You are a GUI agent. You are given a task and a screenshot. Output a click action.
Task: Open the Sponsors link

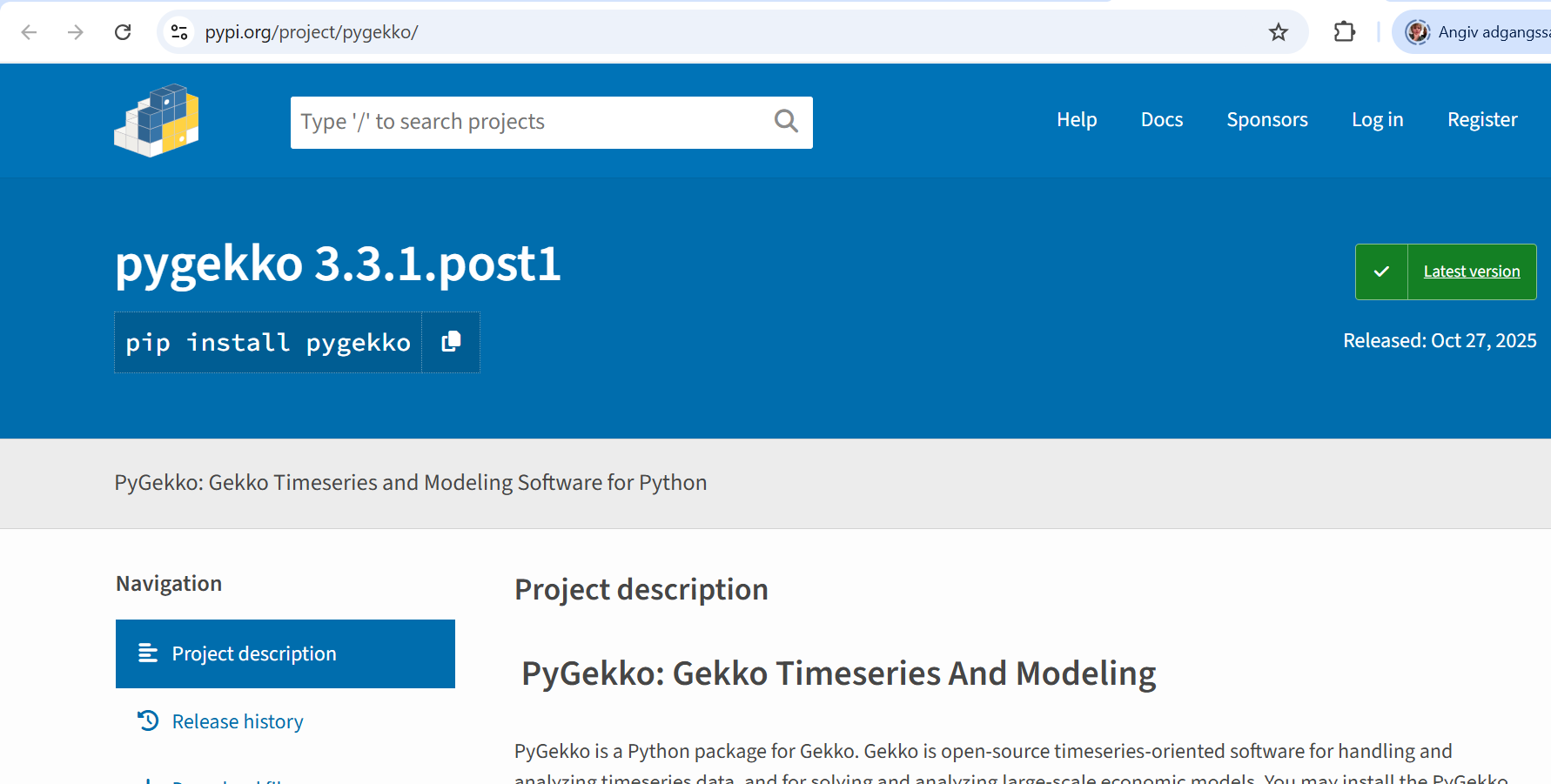(x=1267, y=120)
